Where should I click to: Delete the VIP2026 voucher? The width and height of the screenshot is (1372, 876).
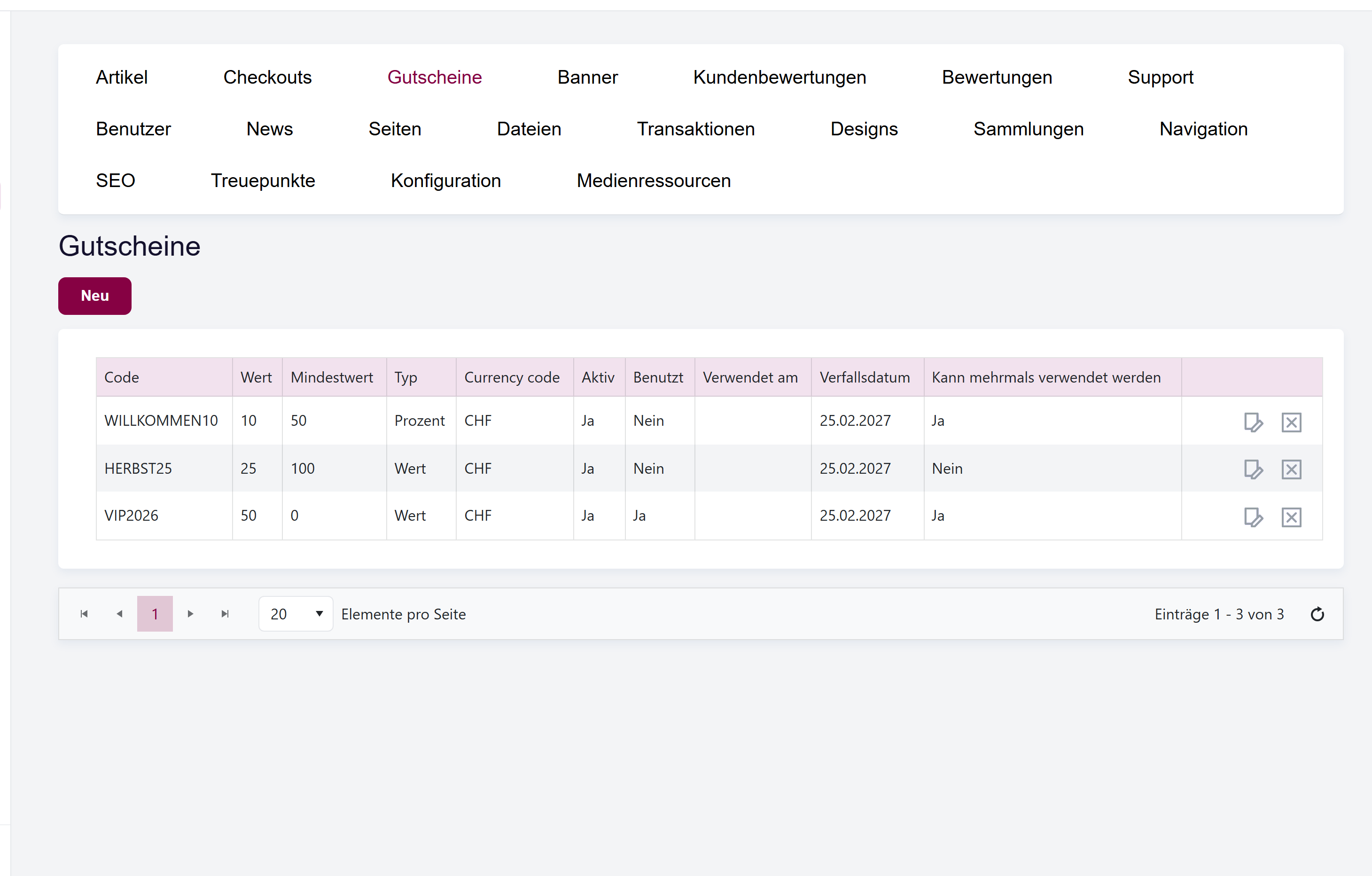(x=1291, y=517)
